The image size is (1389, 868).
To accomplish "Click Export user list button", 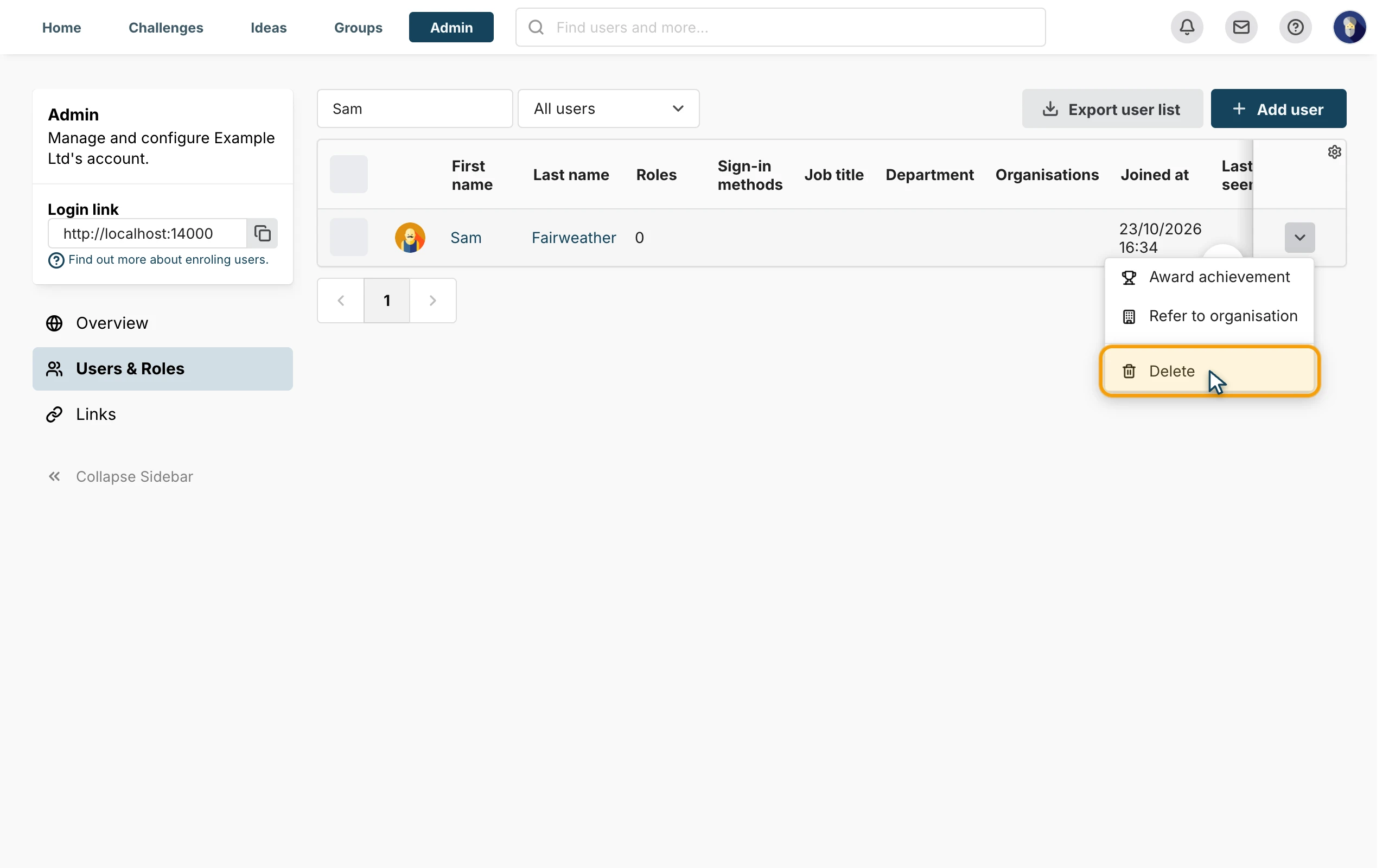I will pyautogui.click(x=1112, y=108).
